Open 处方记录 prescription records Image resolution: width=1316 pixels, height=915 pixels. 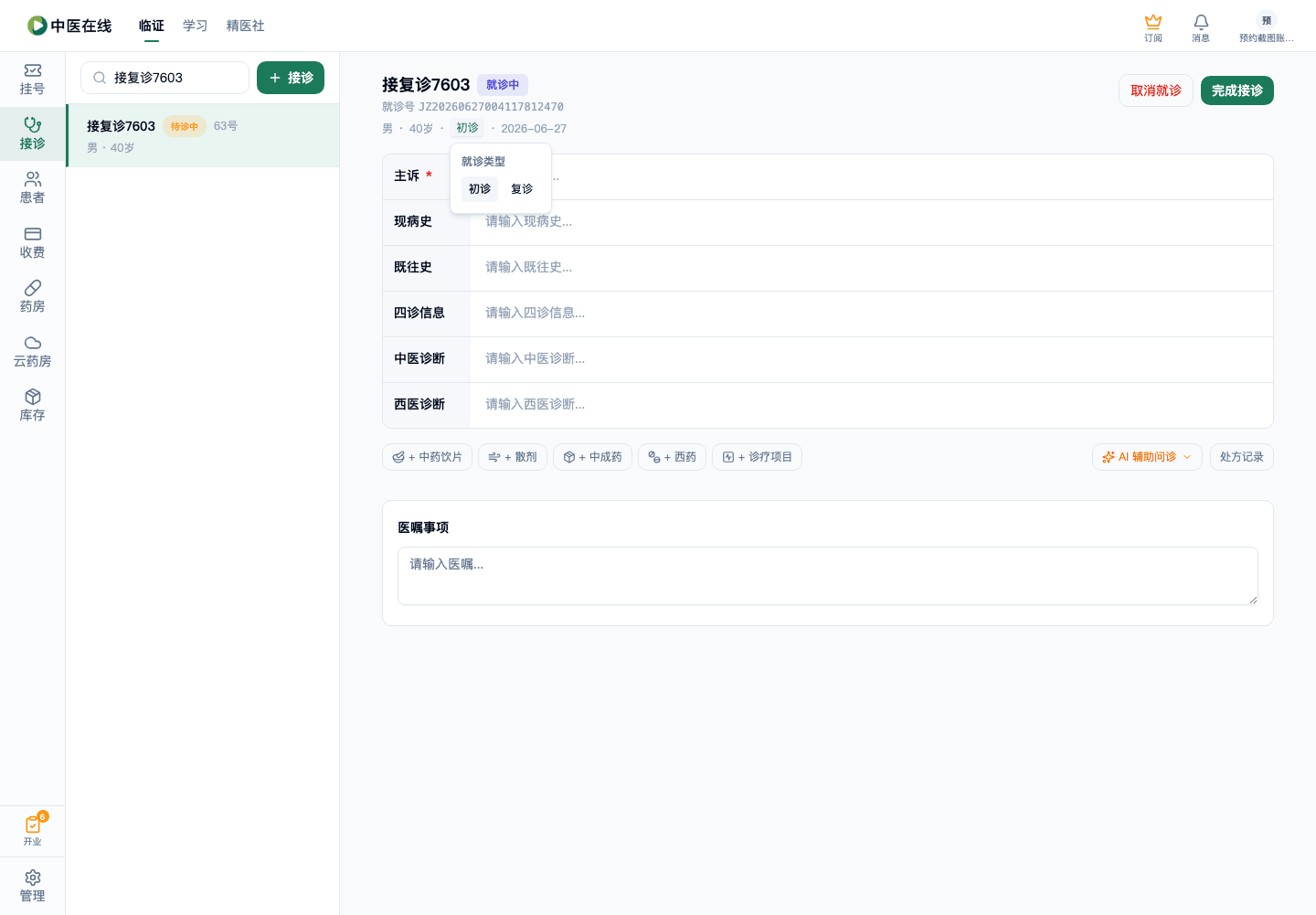coord(1242,457)
